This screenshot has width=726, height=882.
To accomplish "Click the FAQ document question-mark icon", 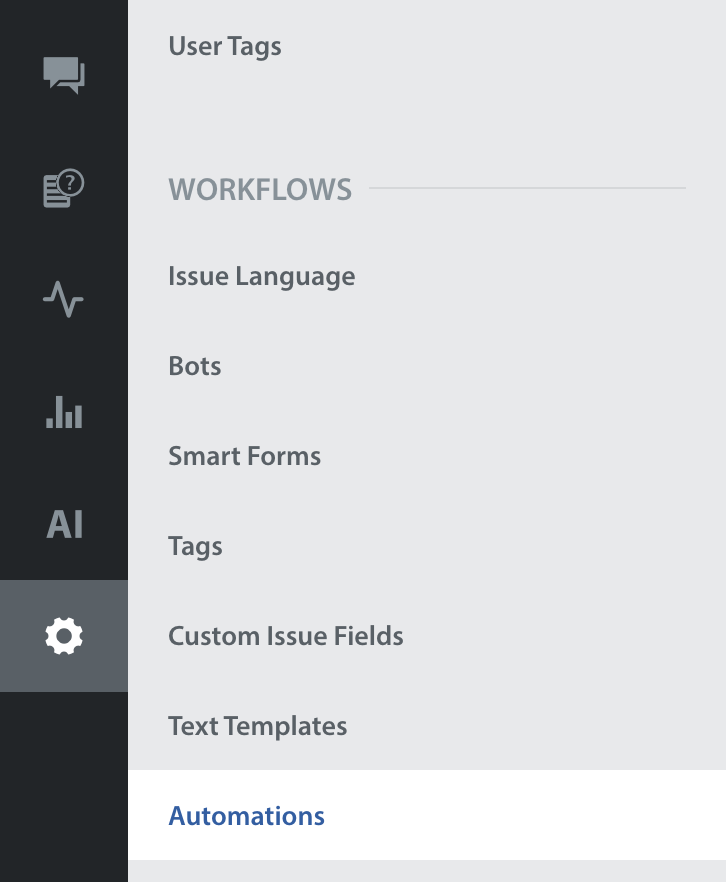I will (x=64, y=187).
